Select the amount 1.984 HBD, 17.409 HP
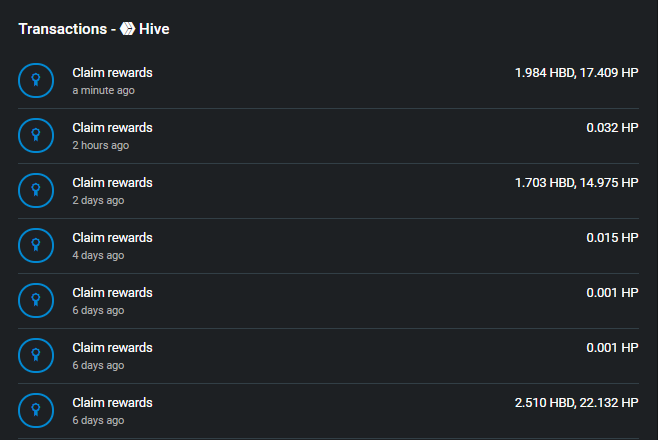 click(x=577, y=73)
